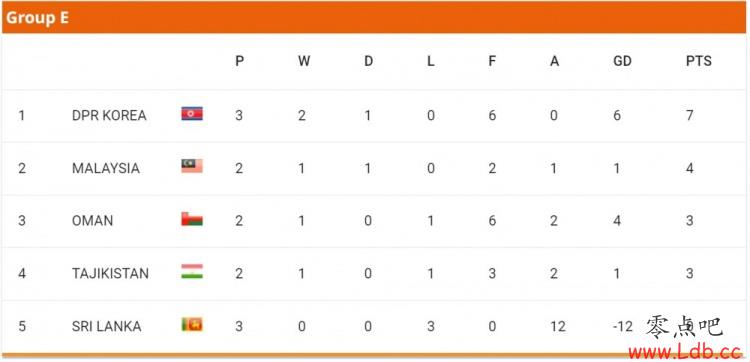Select the DPR KOREA team name
Image resolution: width=750 pixels, height=362 pixels.
pyautogui.click(x=109, y=115)
